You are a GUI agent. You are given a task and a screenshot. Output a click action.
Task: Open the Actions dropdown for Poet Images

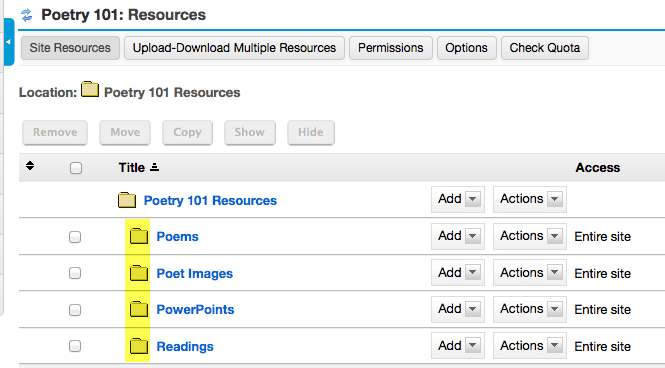pyautogui.click(x=530, y=273)
